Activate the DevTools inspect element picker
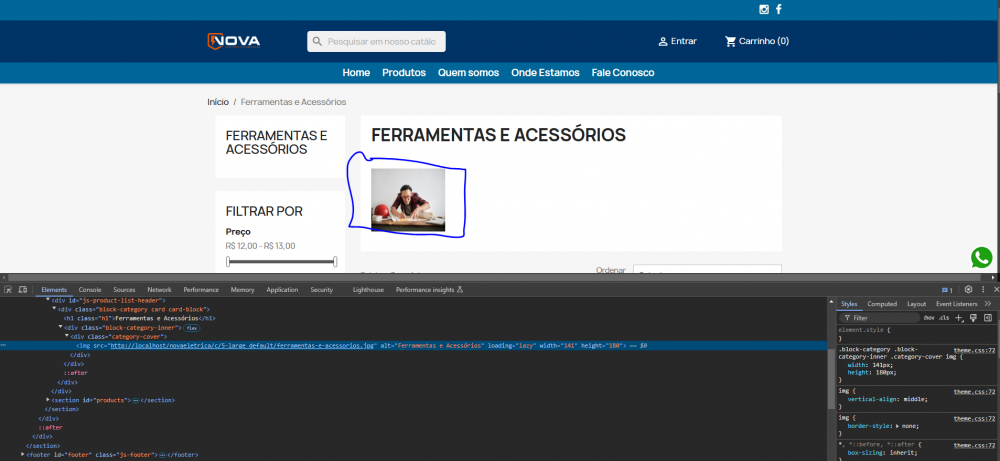The image size is (1000, 461). 8,289
